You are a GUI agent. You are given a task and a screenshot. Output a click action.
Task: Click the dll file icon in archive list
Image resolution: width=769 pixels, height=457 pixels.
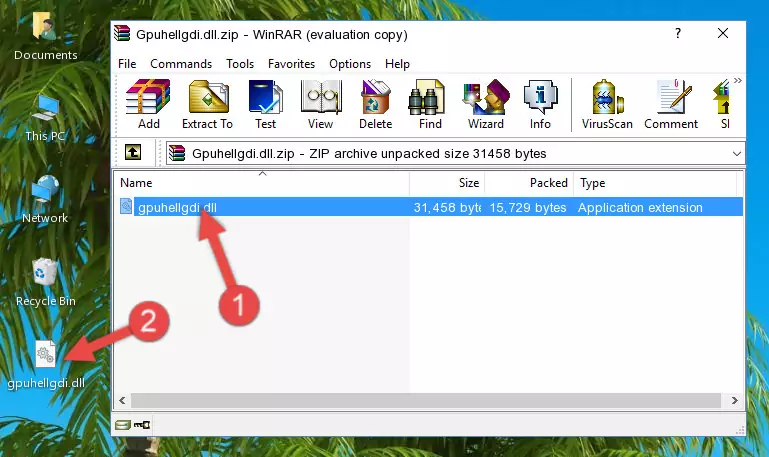tap(126, 206)
